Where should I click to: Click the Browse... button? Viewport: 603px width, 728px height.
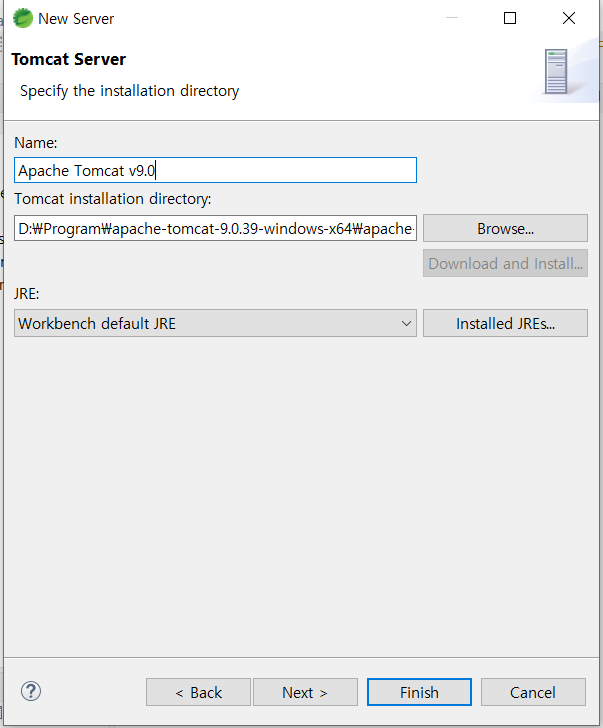pos(505,228)
